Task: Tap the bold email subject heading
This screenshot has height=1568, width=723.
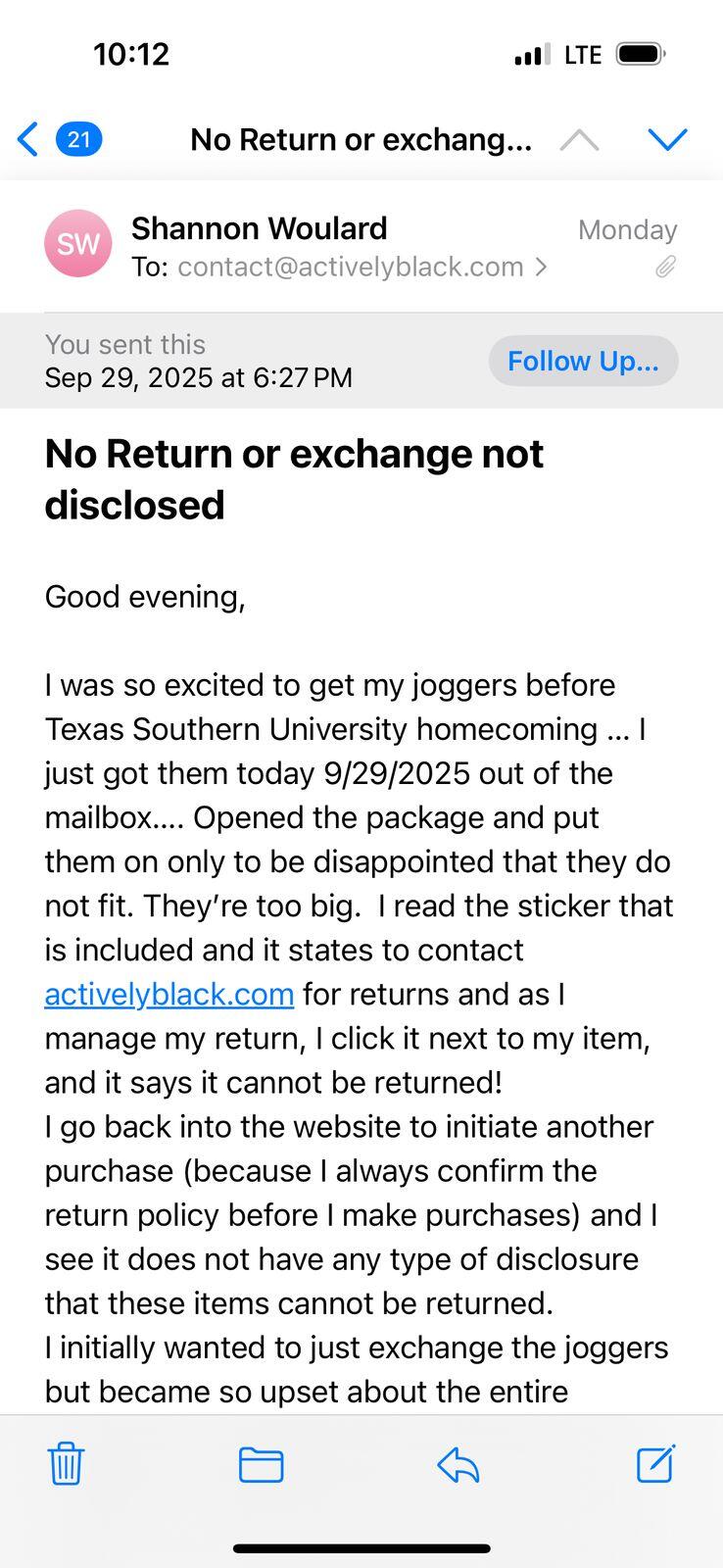Action: (294, 479)
